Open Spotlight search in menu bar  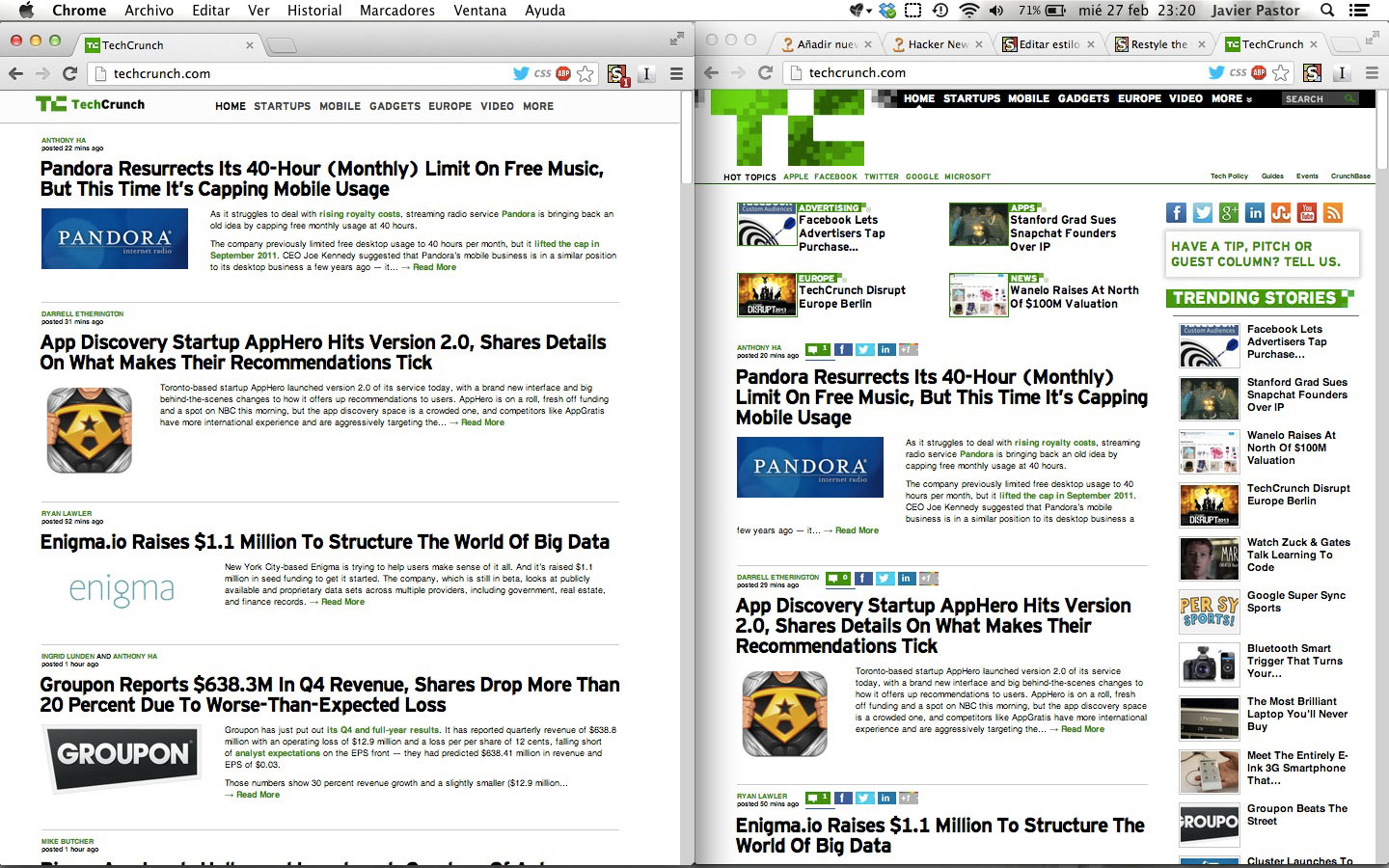coord(1327,11)
